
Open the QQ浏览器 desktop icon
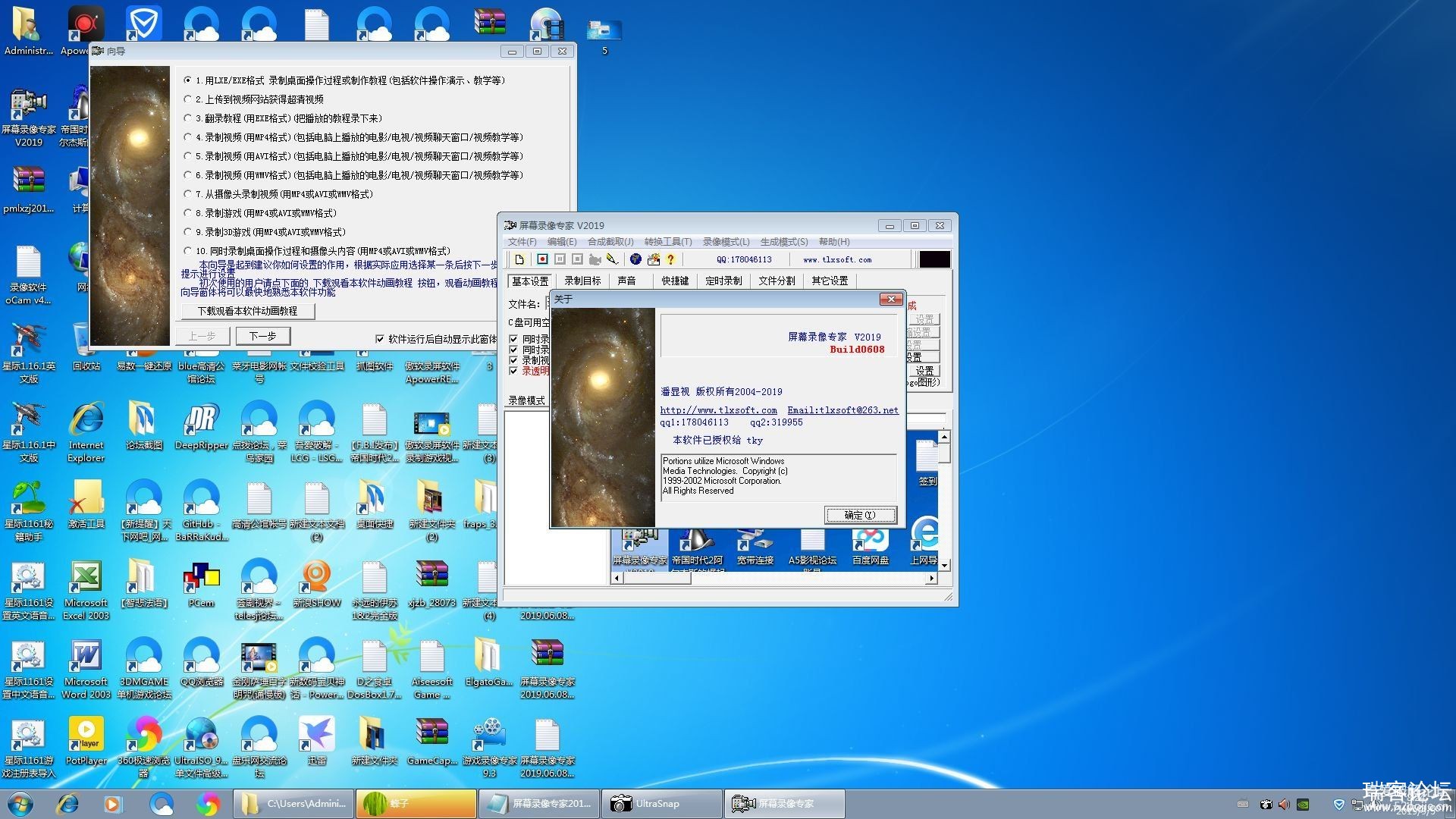pos(202,663)
